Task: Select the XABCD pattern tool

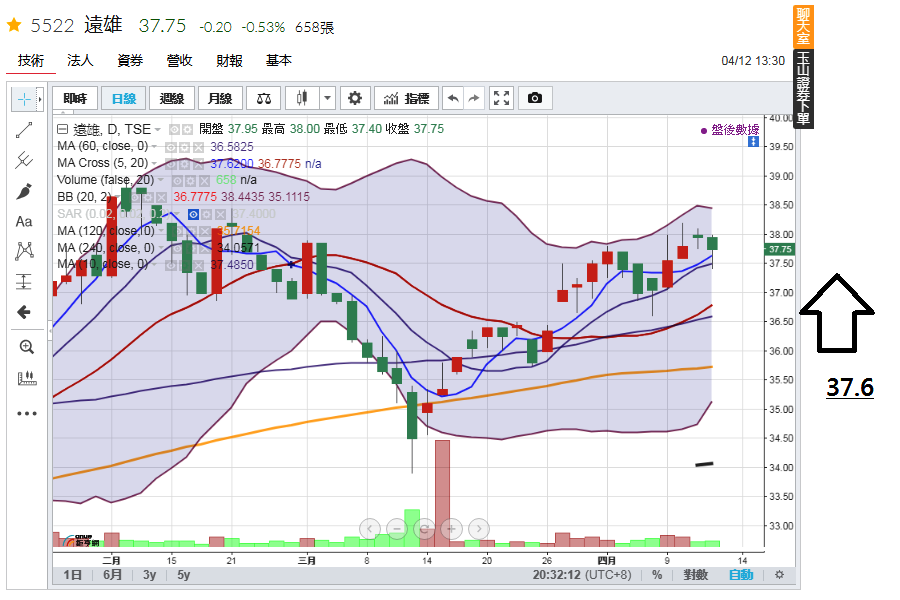Action: 24,251
